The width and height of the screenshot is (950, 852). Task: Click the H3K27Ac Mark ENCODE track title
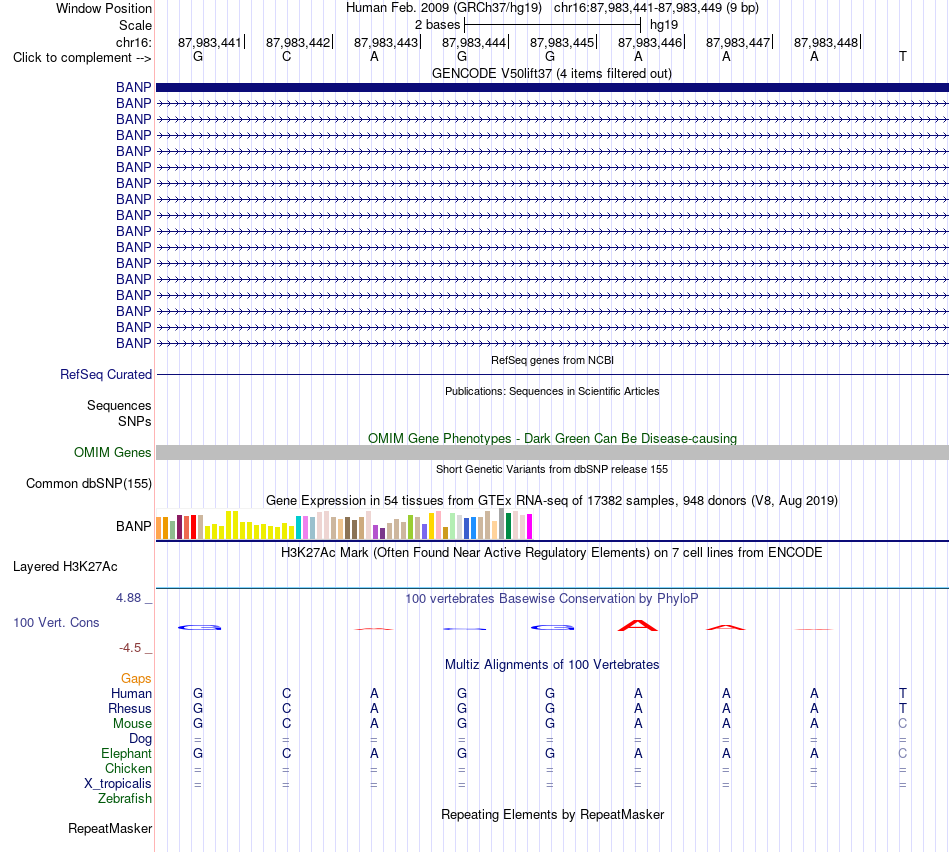point(552,553)
